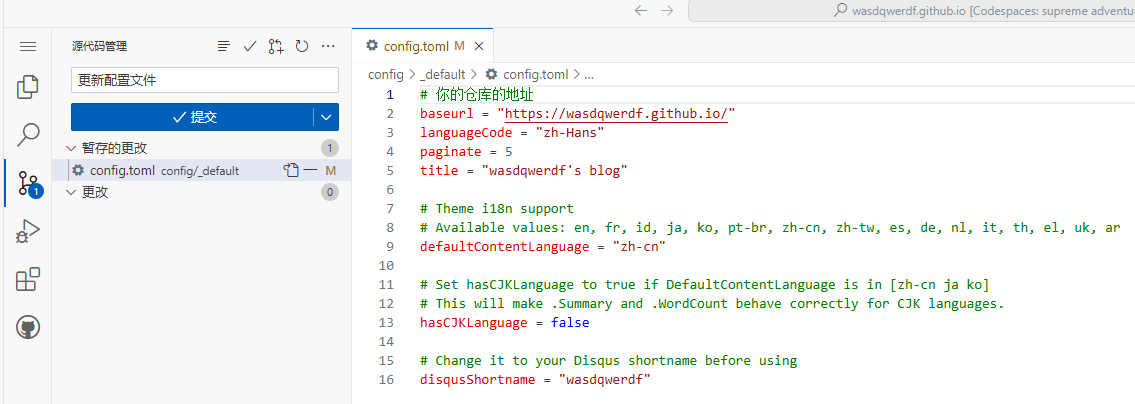Open config.toml file icon in staged row

click(x=291, y=170)
